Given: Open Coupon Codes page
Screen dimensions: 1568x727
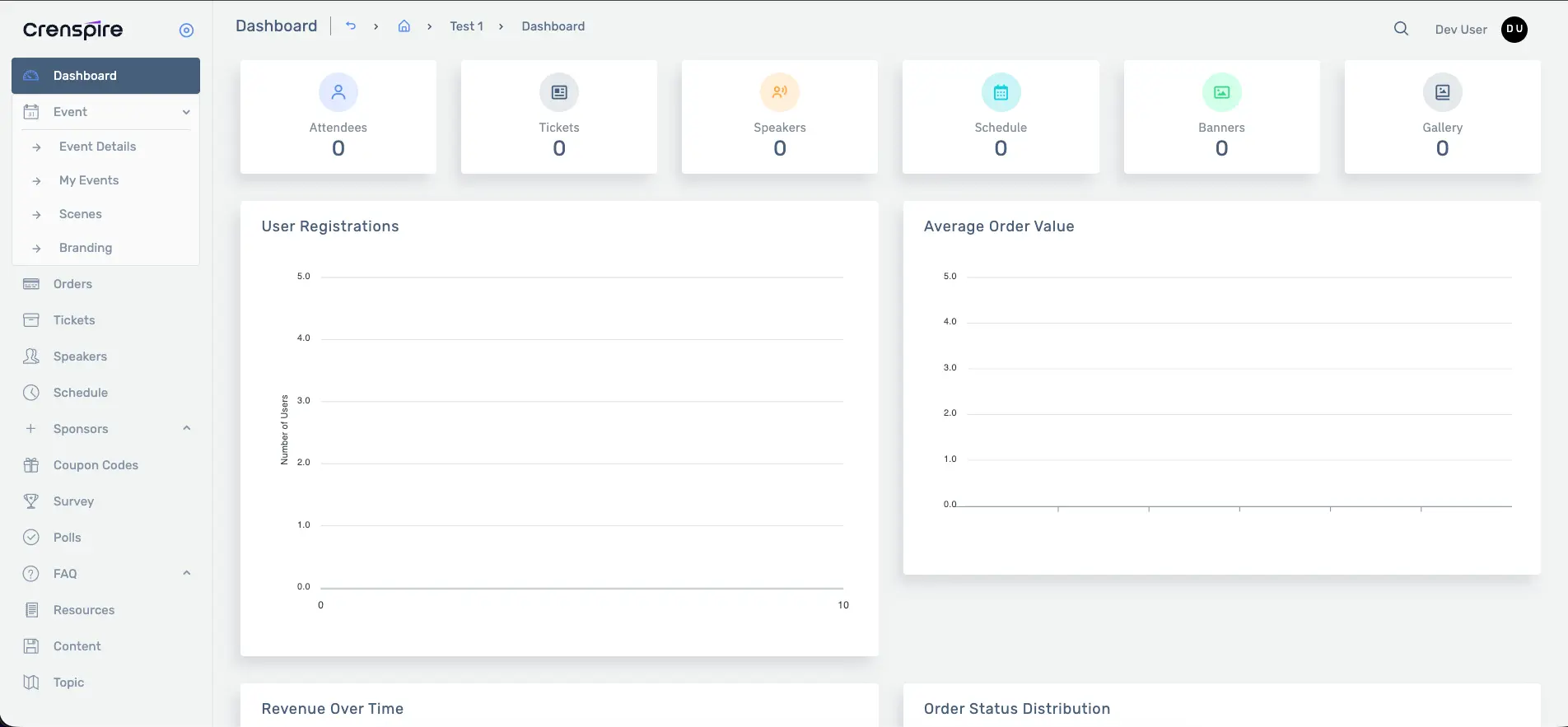Looking at the screenshot, I should pyautogui.click(x=96, y=465).
